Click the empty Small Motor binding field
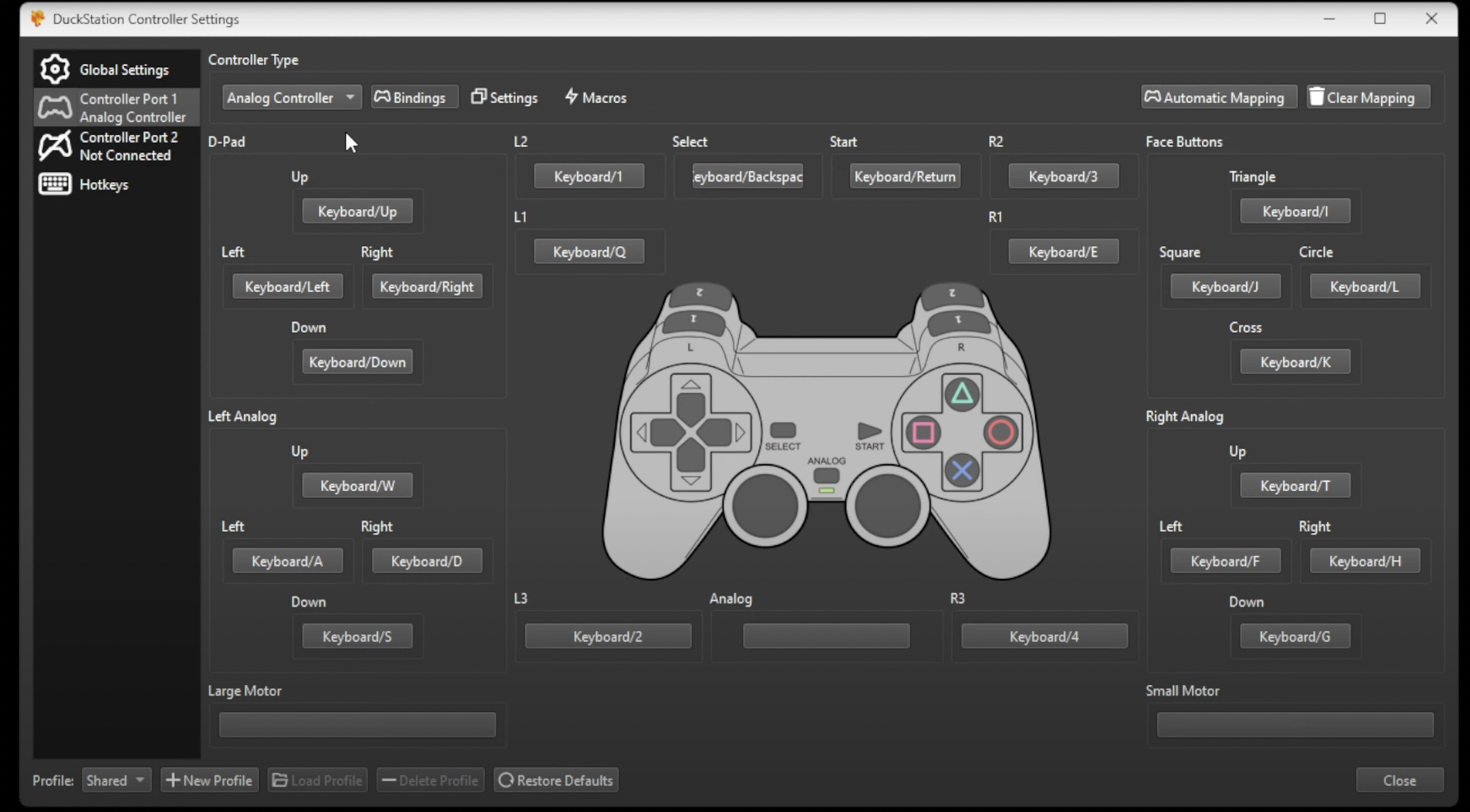The height and width of the screenshot is (812, 1470). point(1295,724)
